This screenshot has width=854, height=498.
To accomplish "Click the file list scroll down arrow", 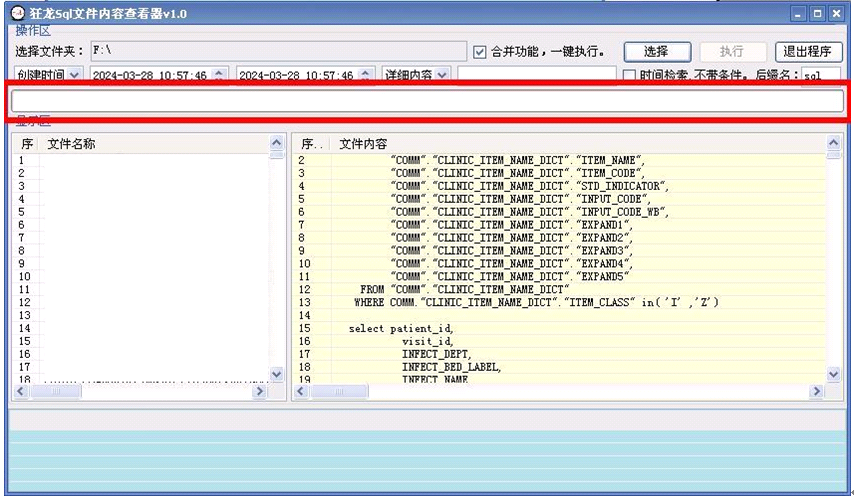I will pyautogui.click(x=277, y=374).
